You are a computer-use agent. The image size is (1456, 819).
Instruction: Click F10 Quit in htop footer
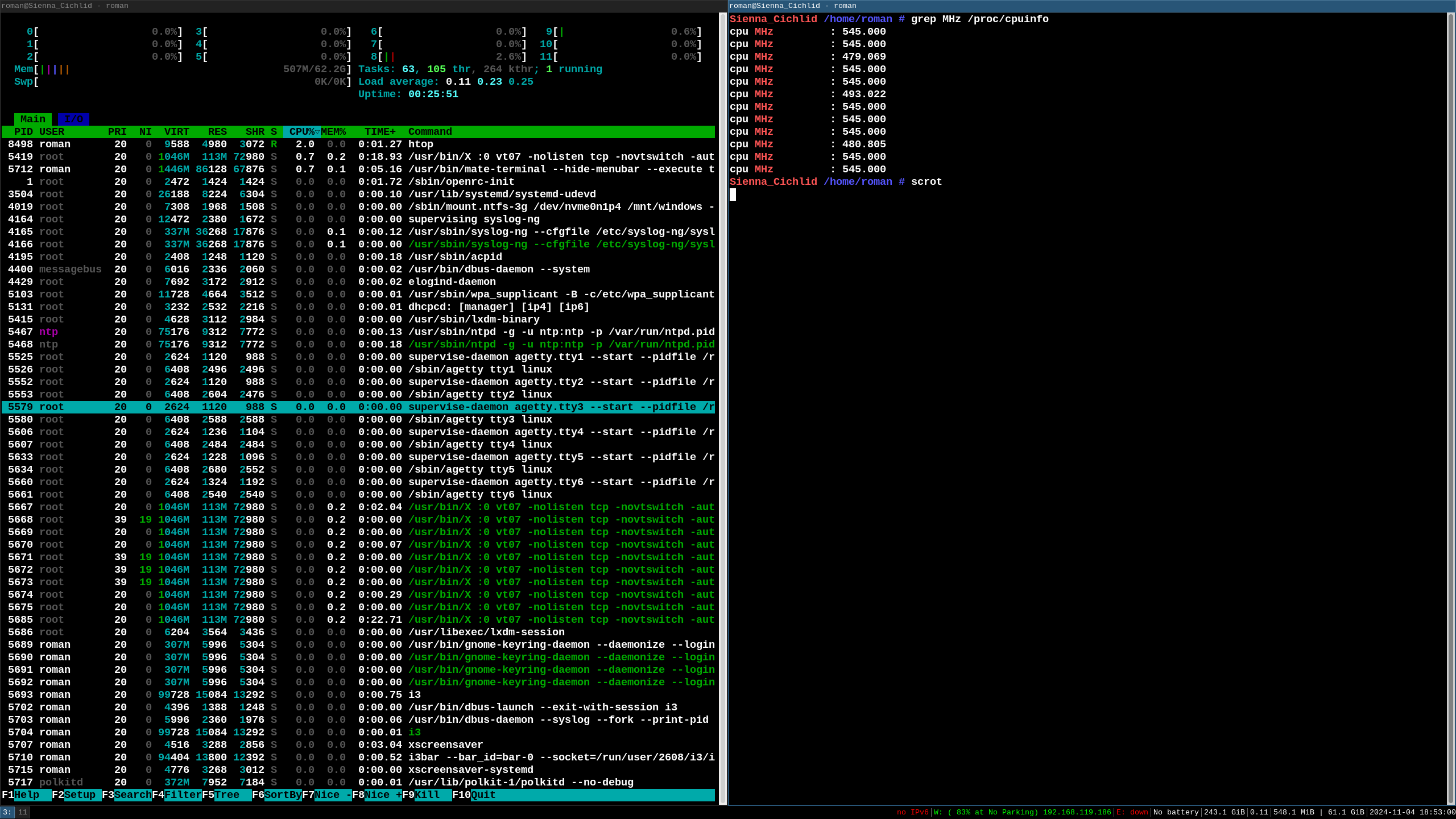point(474,795)
